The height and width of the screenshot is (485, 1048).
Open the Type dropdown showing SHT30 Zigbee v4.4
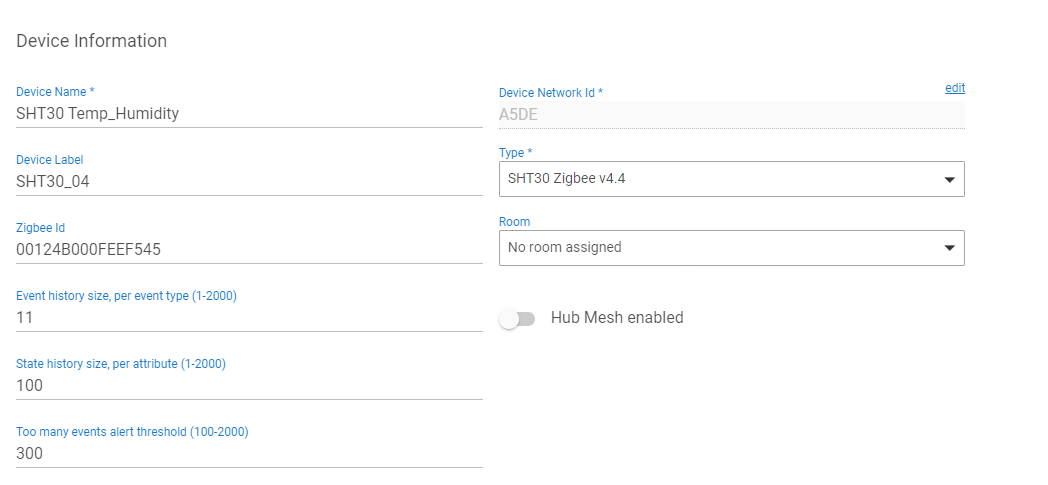point(720,179)
